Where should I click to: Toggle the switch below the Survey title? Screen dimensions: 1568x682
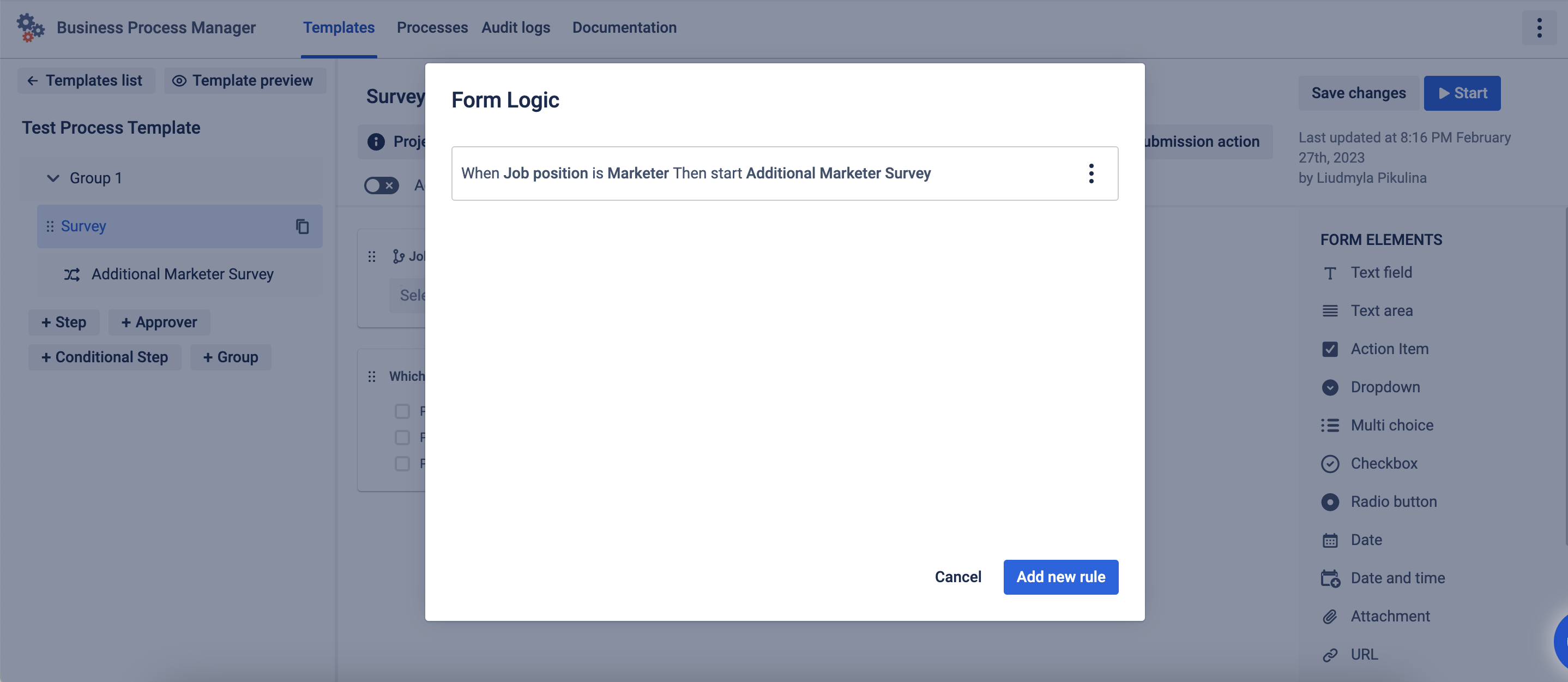381,185
